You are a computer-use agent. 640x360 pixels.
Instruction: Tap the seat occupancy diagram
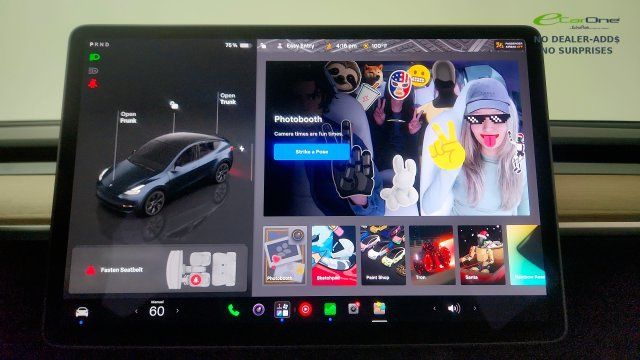pyautogui.click(x=201, y=269)
